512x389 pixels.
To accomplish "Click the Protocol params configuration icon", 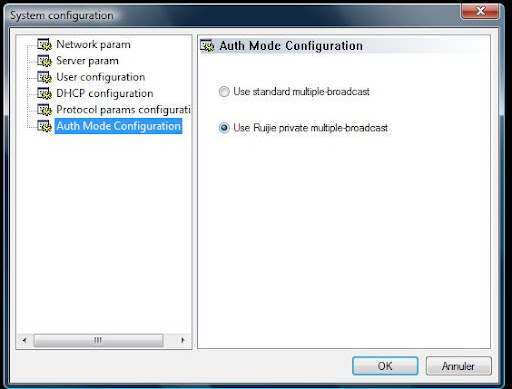I will point(44,110).
